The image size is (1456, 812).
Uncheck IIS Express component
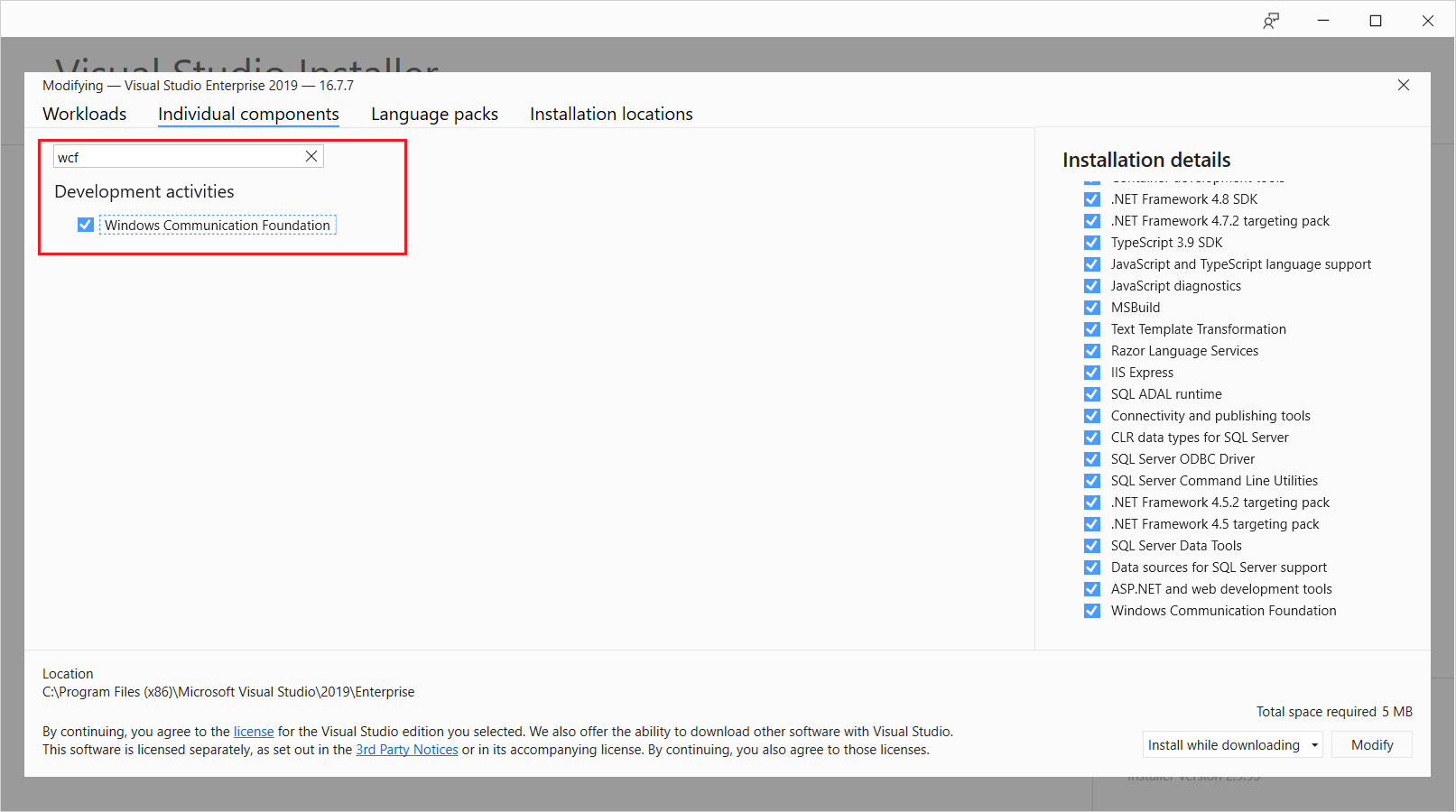point(1092,373)
